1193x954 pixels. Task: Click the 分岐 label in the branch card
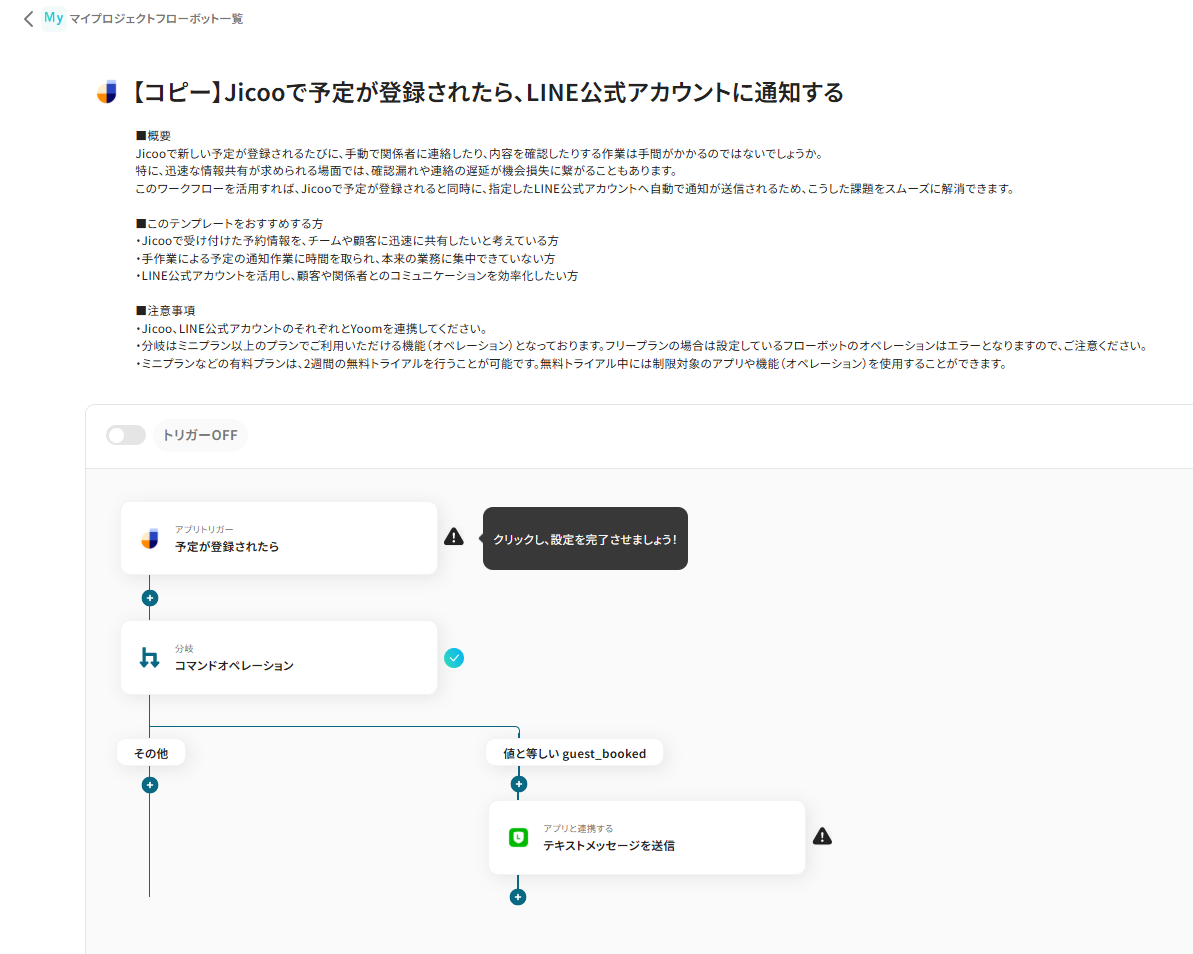(184, 648)
